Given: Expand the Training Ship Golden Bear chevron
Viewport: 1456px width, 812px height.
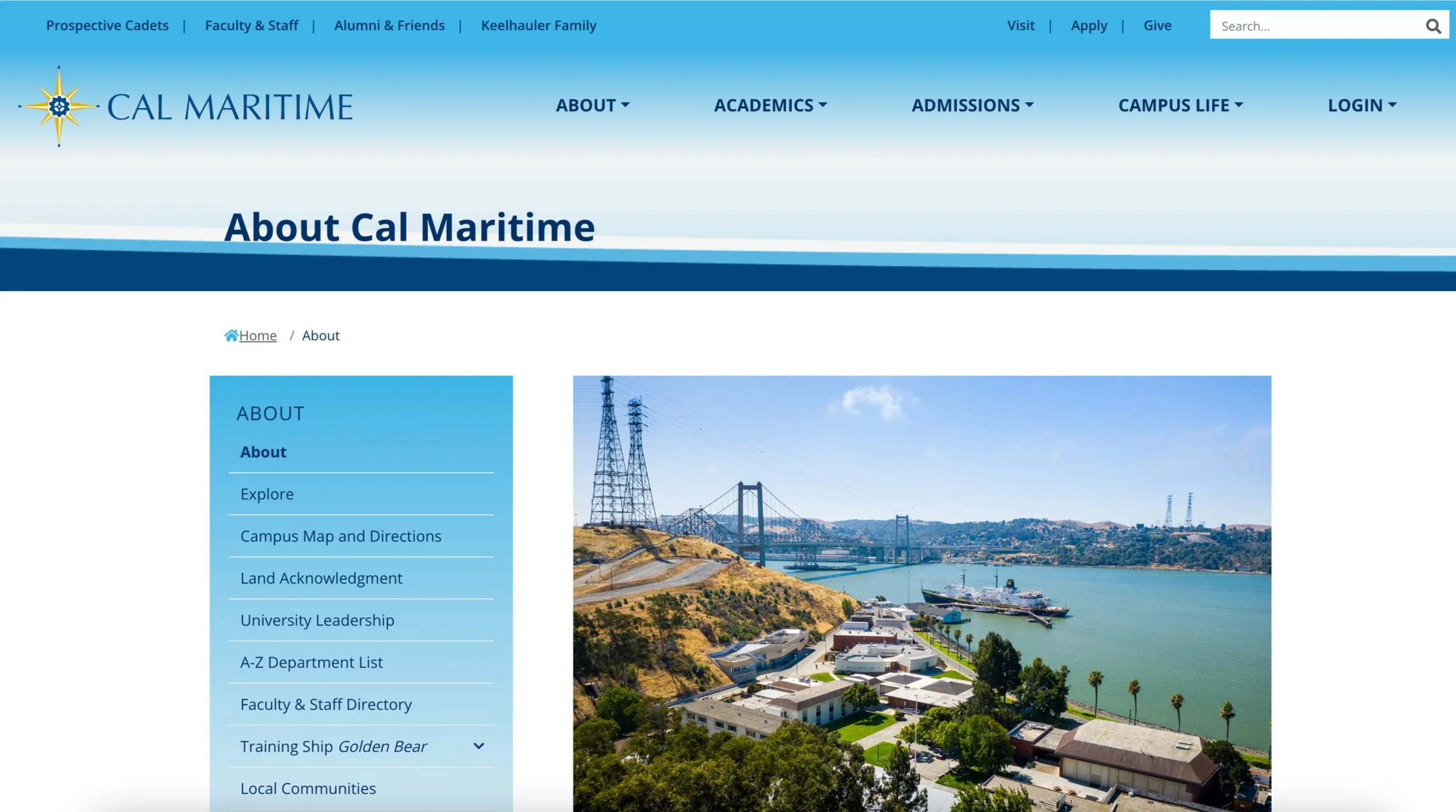Looking at the screenshot, I should 479,746.
